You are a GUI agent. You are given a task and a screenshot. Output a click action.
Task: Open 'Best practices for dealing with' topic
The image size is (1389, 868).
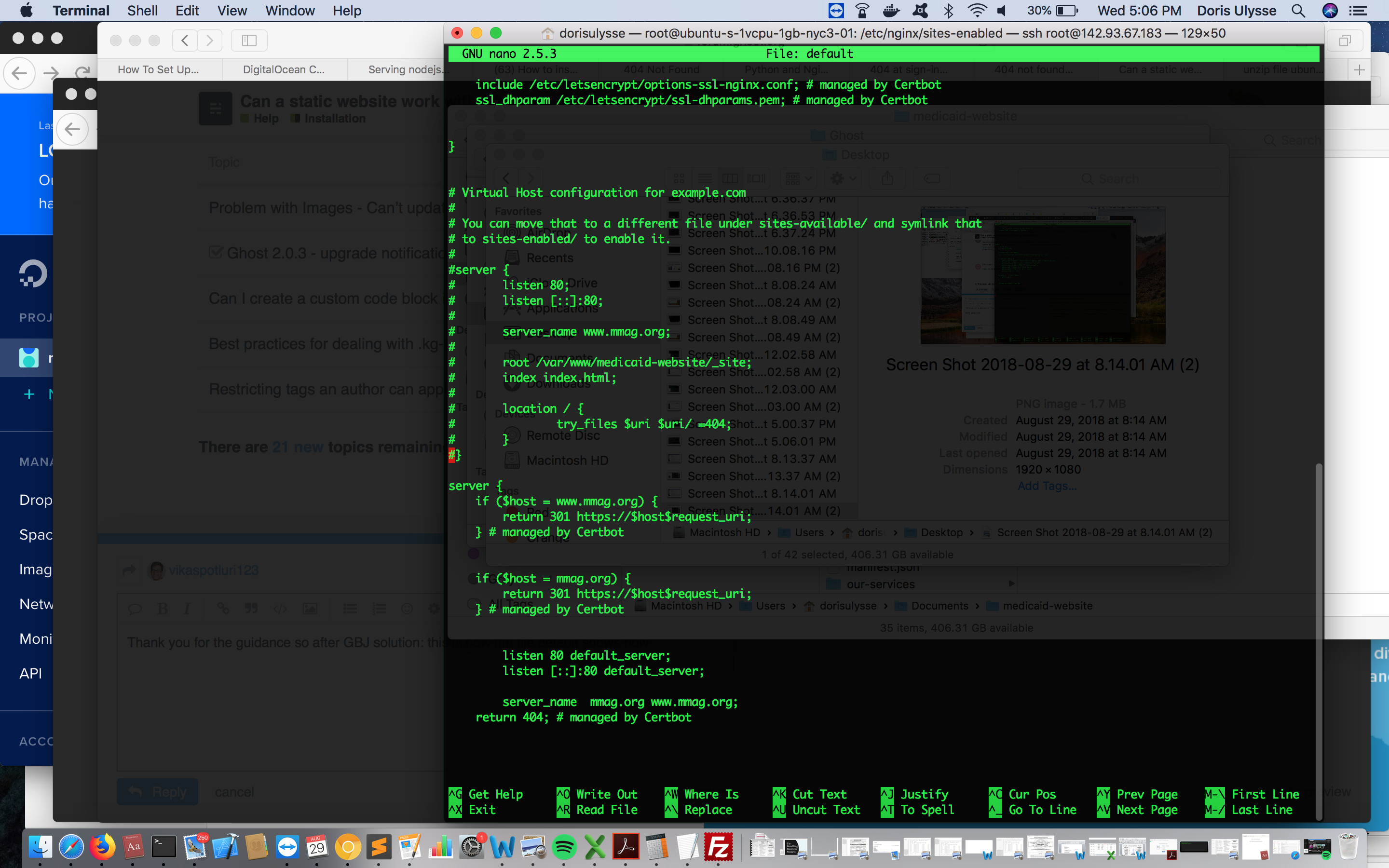point(326,344)
